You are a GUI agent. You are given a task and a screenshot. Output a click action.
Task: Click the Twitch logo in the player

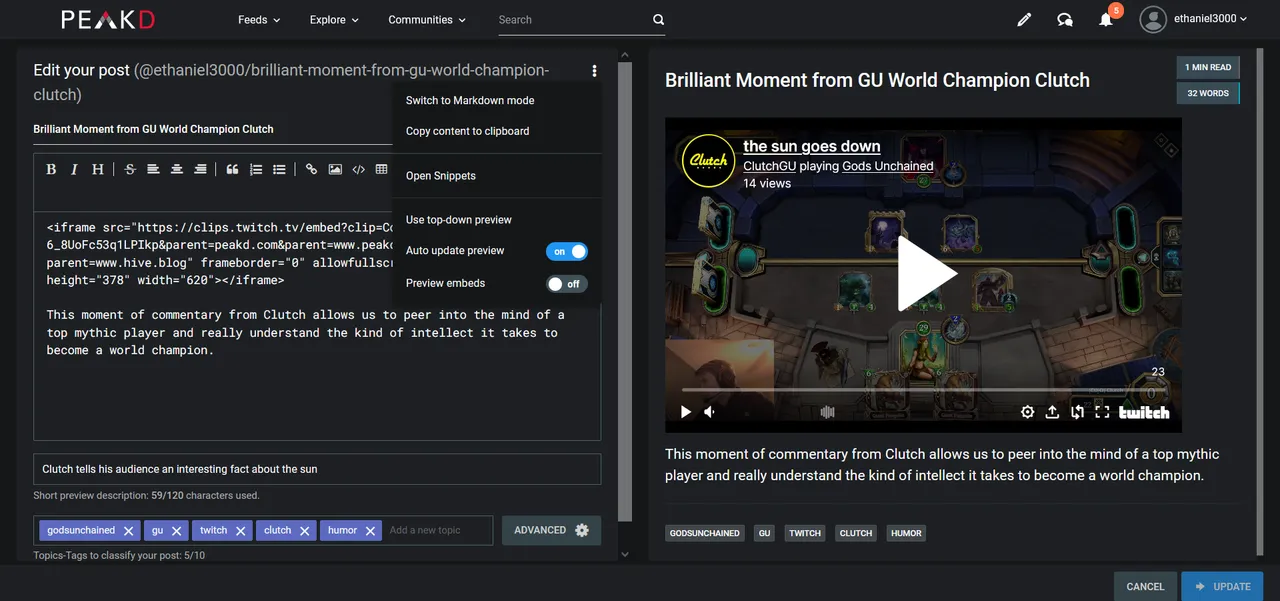pyautogui.click(x=1144, y=412)
